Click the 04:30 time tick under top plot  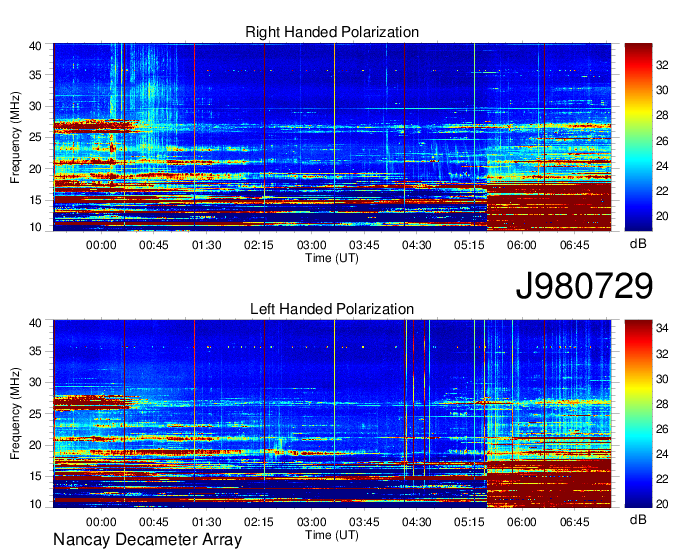click(416, 245)
